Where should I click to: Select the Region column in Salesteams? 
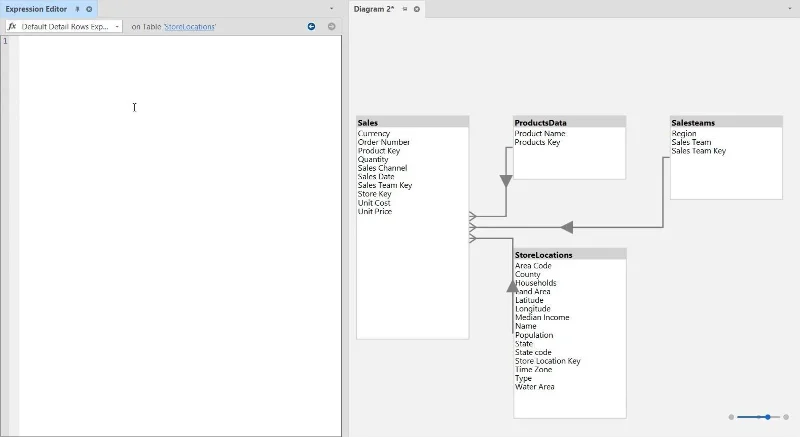click(684, 134)
